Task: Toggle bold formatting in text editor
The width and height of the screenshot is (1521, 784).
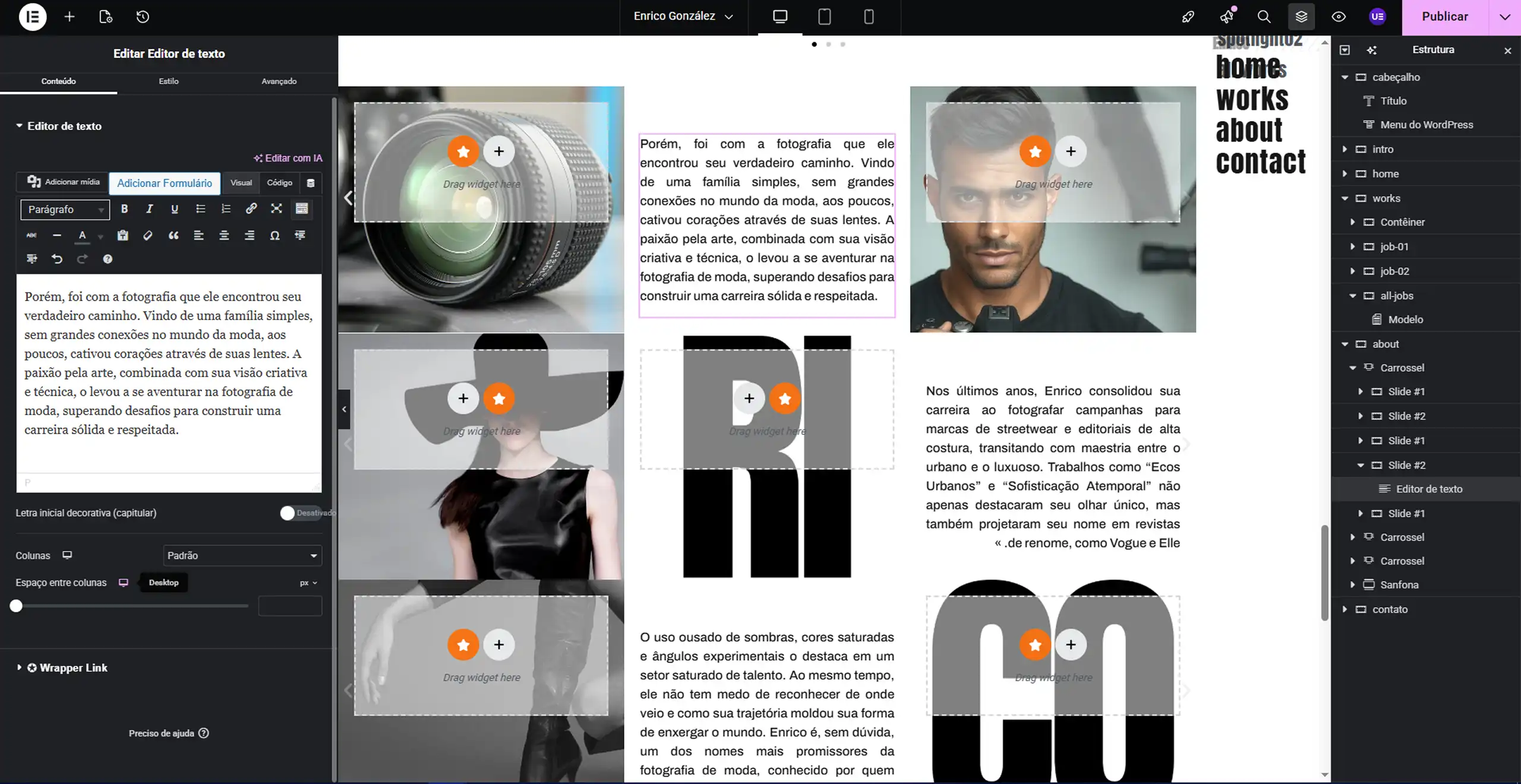Action: (x=124, y=209)
